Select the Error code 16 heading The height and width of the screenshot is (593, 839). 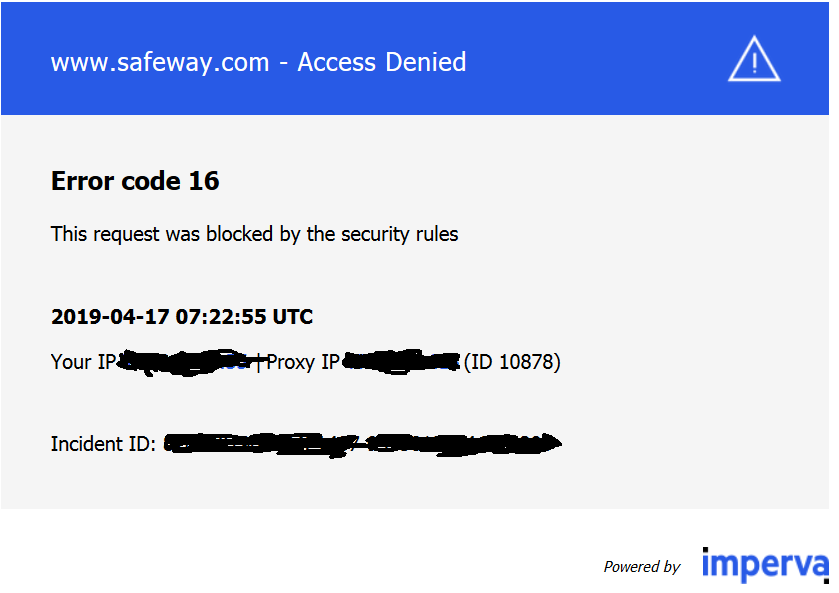click(135, 181)
